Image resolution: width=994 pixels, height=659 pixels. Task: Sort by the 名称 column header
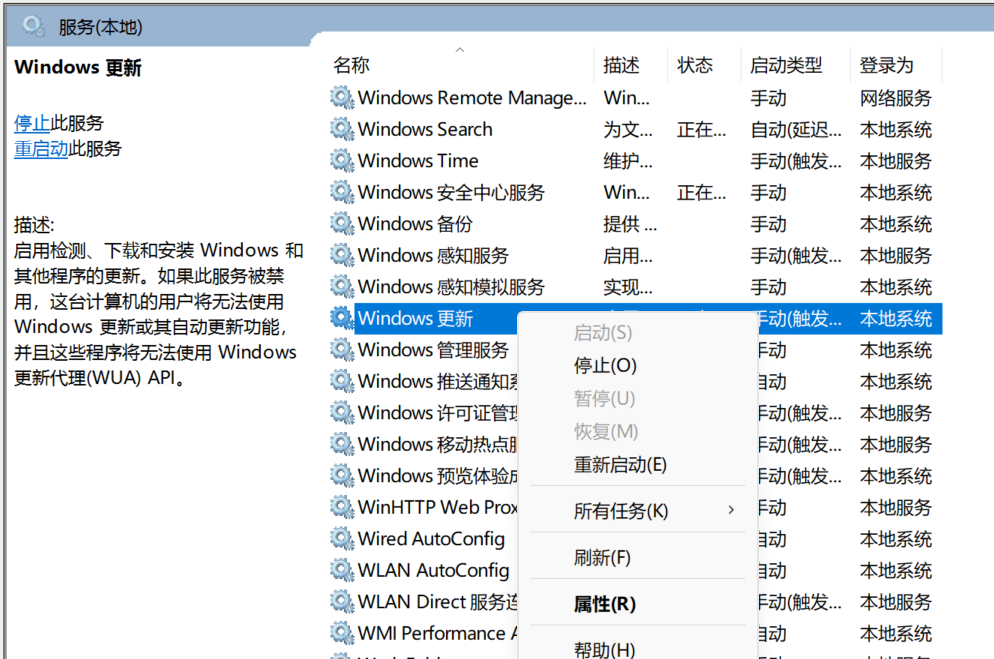[x=351, y=65]
